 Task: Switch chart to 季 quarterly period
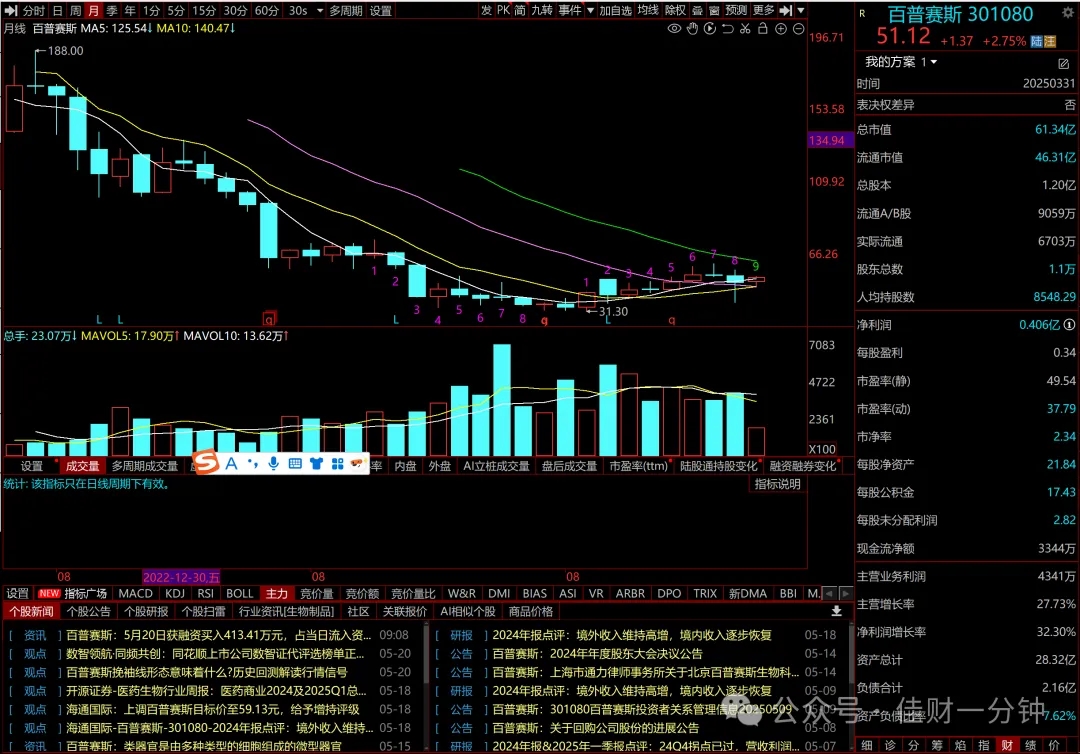(112, 10)
